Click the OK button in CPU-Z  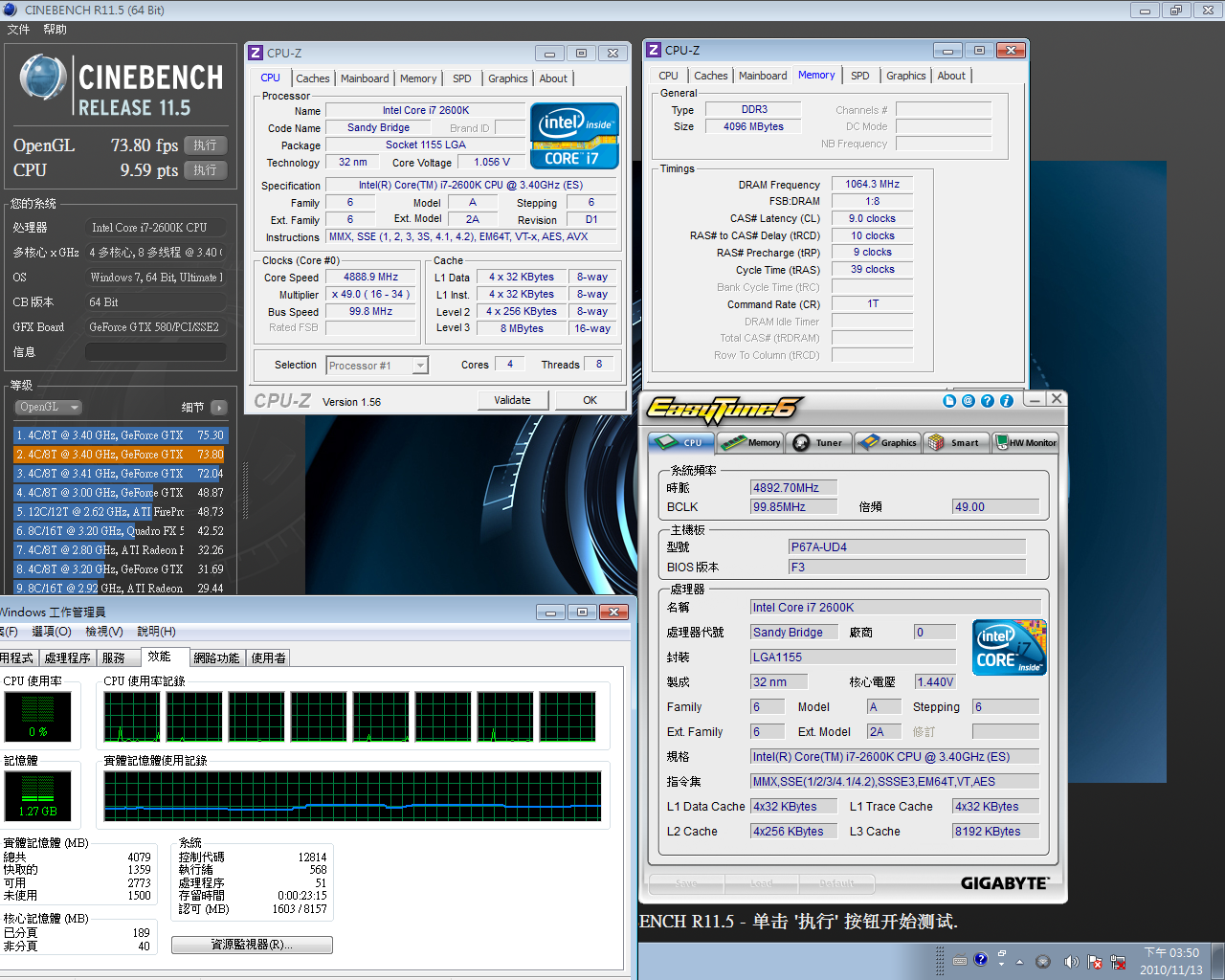pyautogui.click(x=590, y=400)
